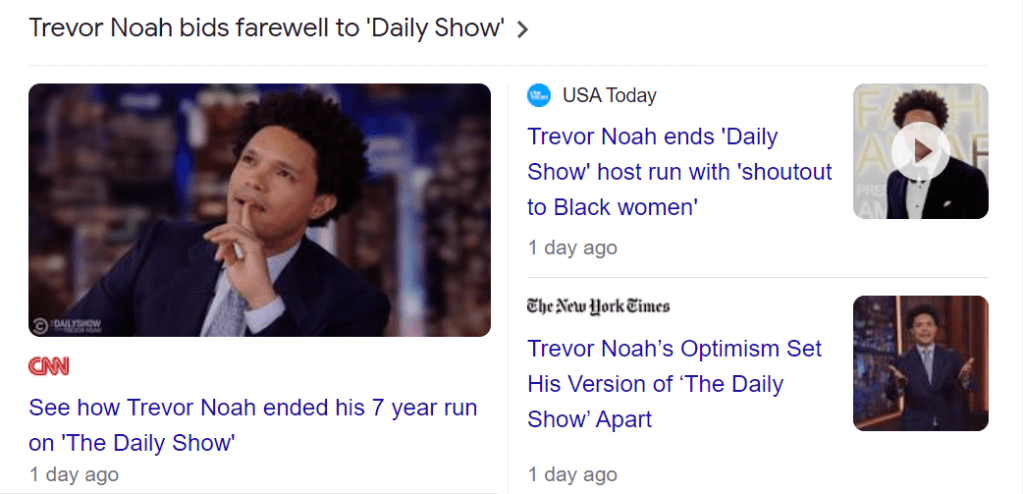Click '1 day ago' under the New York Times headline
The width and height of the screenshot is (1023, 494).
(572, 474)
